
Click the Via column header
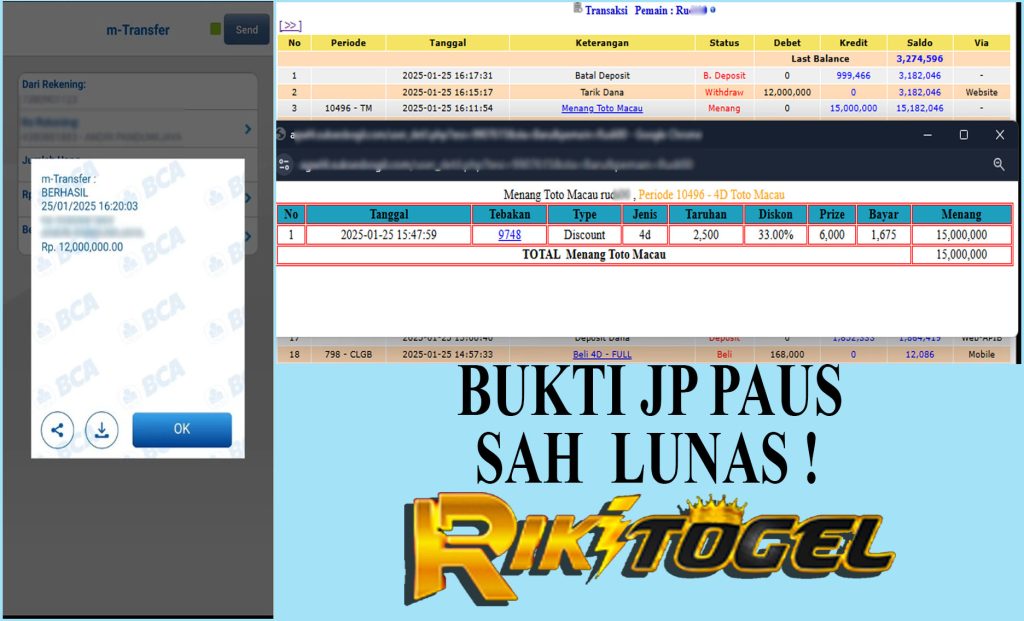982,43
